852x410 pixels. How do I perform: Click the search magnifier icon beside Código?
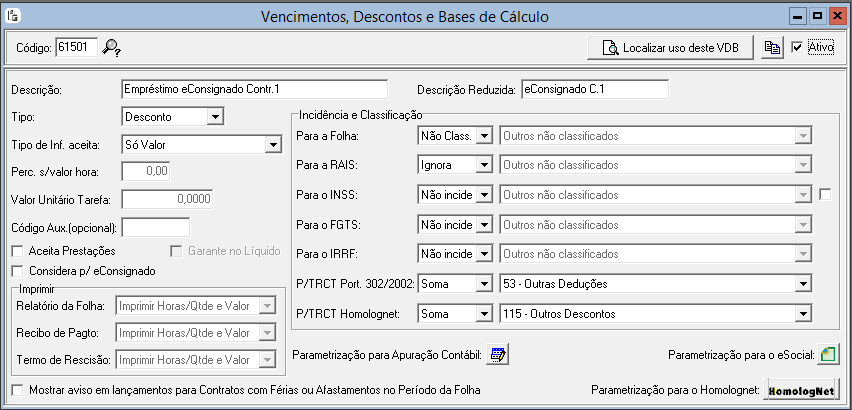(111, 48)
